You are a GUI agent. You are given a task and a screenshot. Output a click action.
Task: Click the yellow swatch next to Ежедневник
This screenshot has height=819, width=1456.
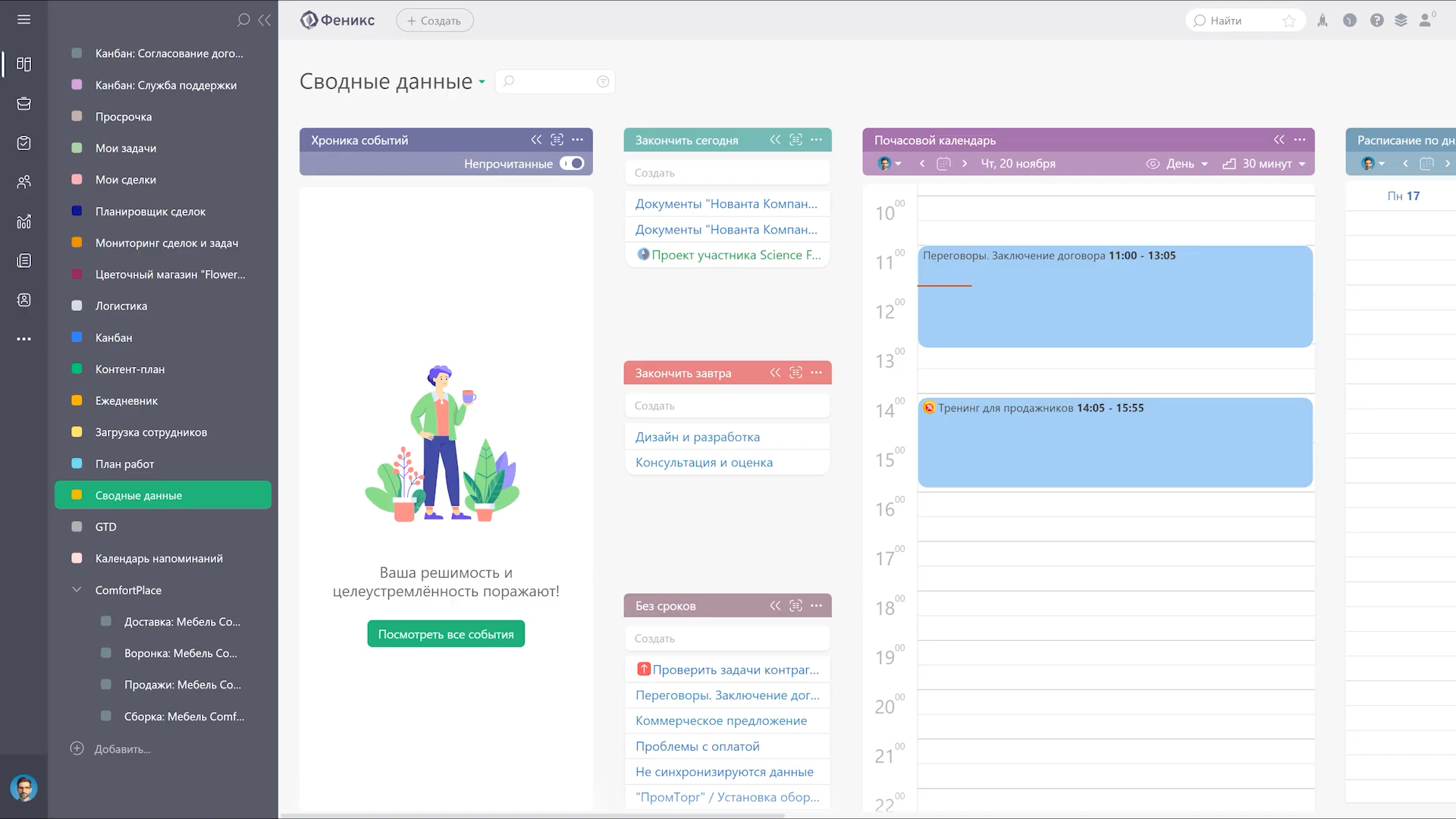click(77, 400)
